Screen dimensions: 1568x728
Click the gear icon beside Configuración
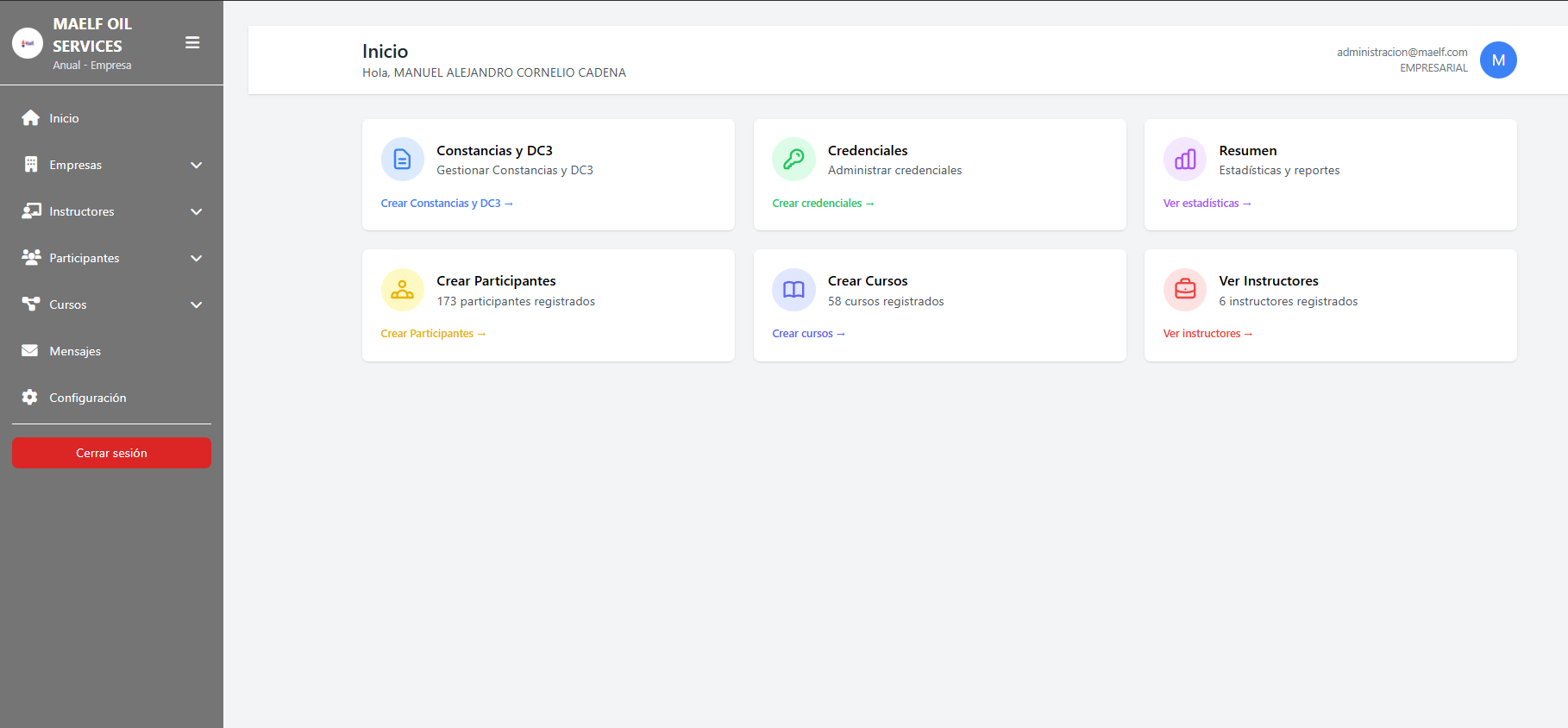tap(30, 397)
